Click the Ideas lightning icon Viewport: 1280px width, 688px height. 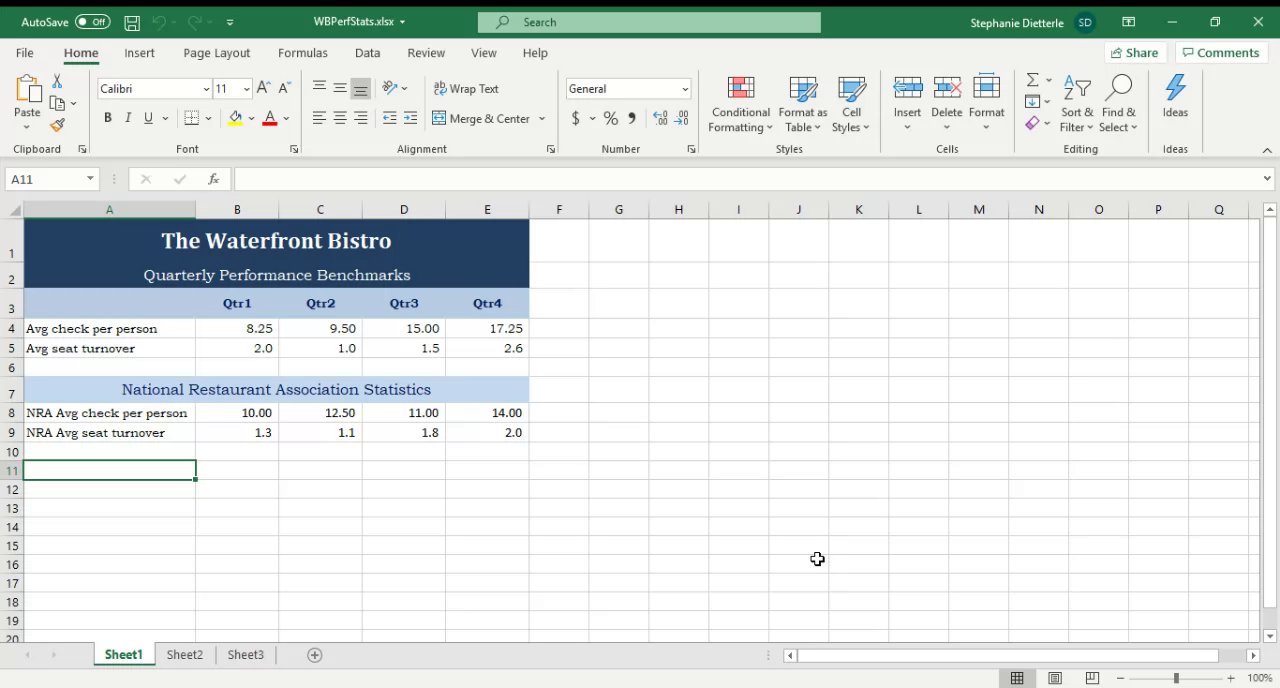tap(1175, 88)
